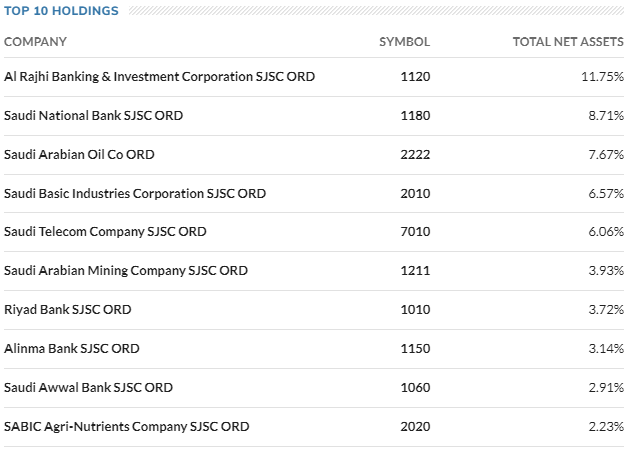The image size is (631, 452).
Task: Click symbol 1211
Action: (415, 270)
